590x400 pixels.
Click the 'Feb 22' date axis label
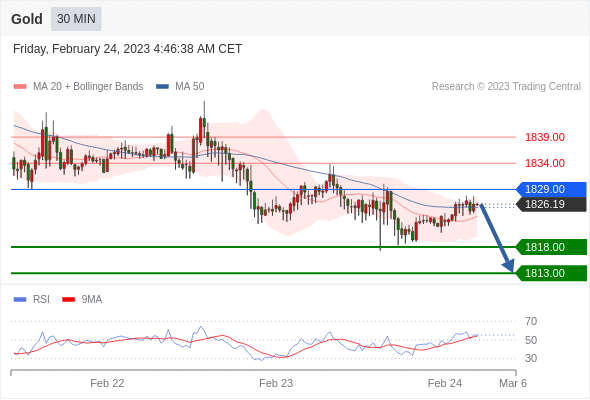pyautogui.click(x=107, y=383)
